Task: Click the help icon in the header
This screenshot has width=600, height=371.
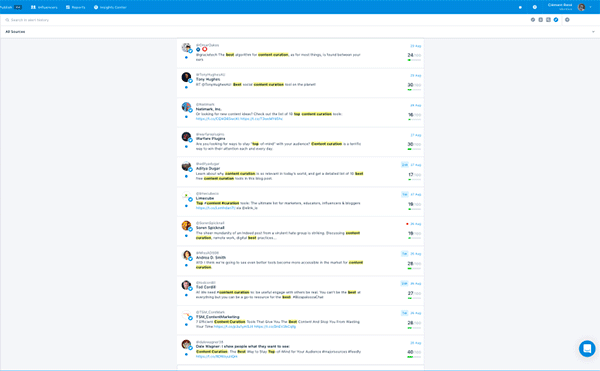Action: (x=535, y=7)
